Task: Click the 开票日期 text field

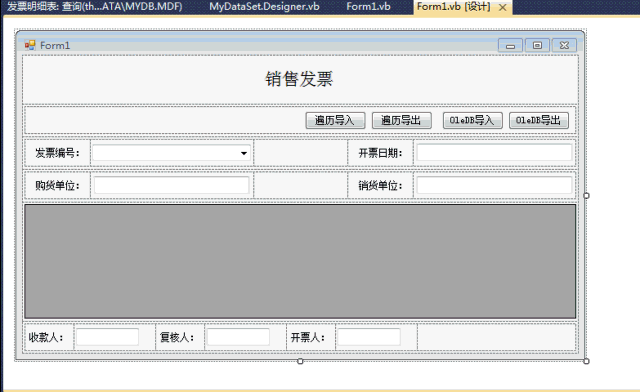Action: (x=494, y=153)
